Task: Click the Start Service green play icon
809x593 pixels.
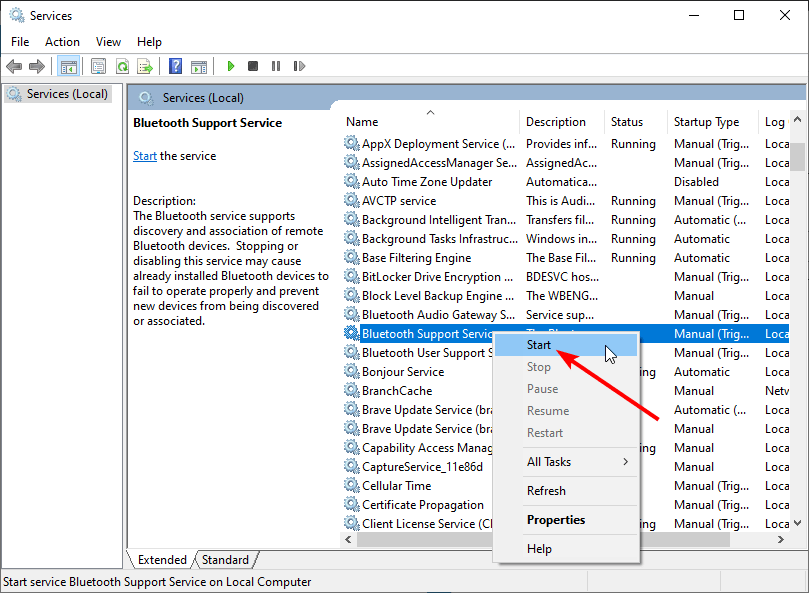Action: click(x=230, y=66)
